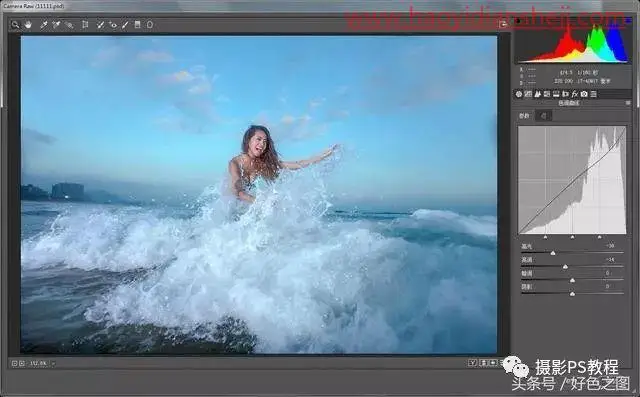
Task: Switch to the Point curve tab
Action: (543, 116)
